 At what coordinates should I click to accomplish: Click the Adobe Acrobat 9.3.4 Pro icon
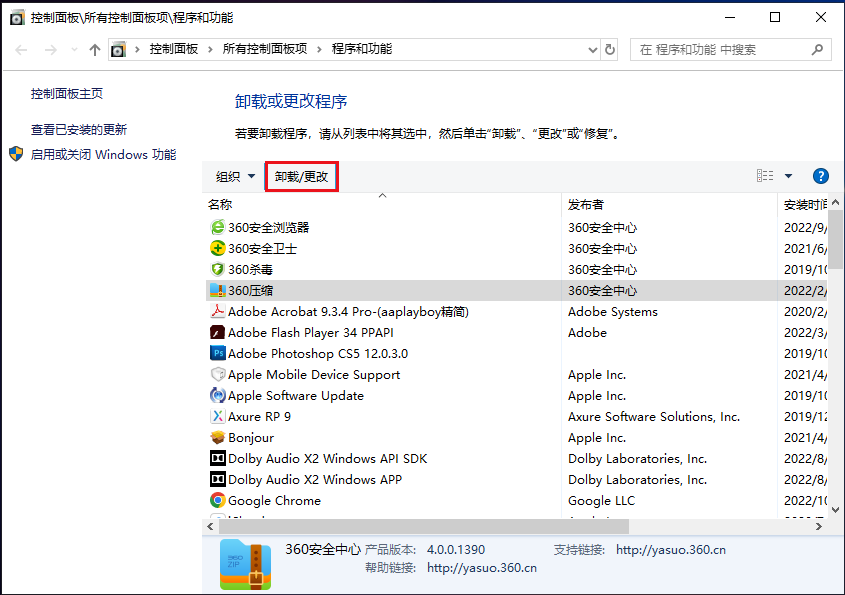click(x=217, y=312)
